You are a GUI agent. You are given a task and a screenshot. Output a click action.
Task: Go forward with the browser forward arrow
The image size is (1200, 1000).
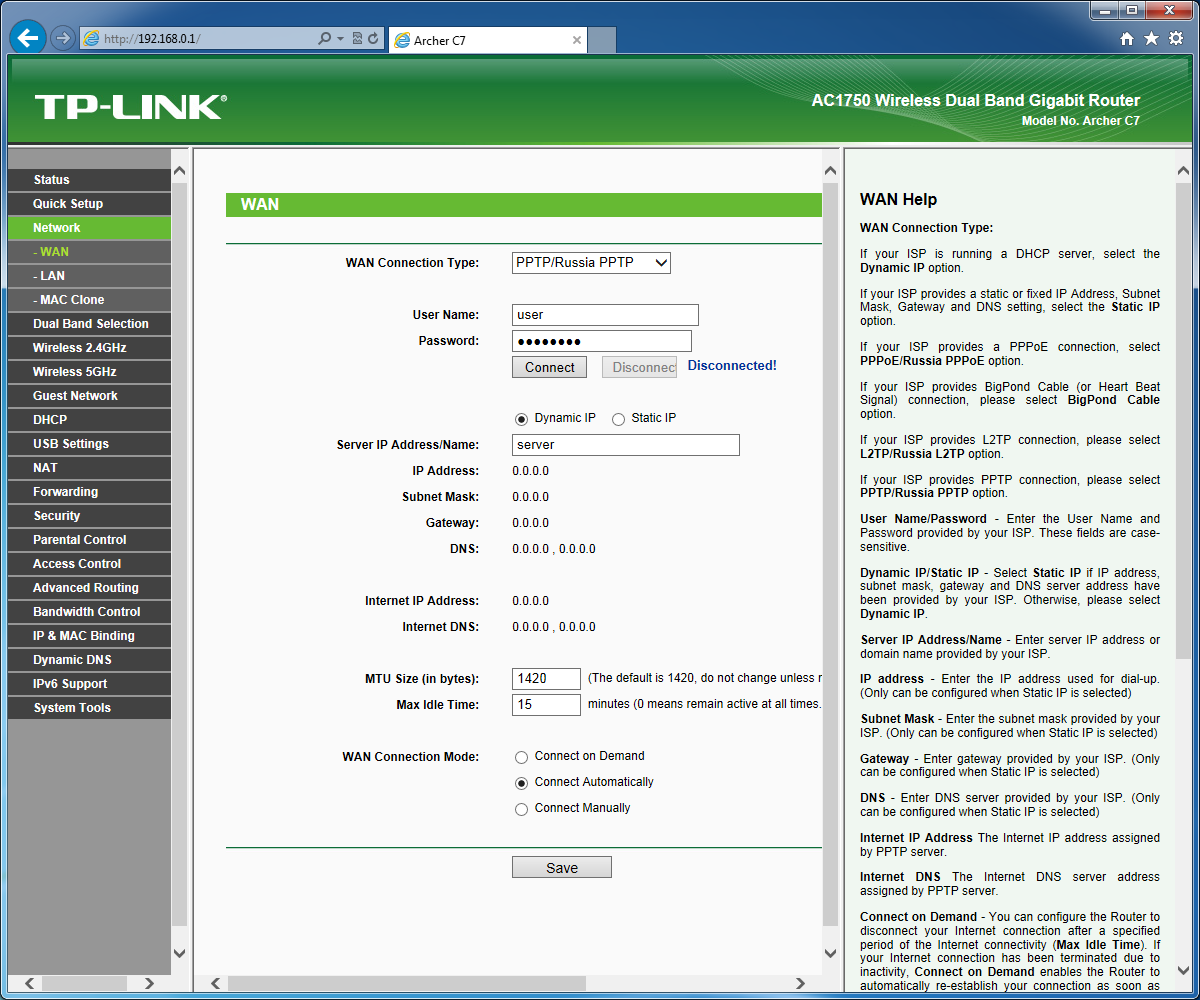pos(63,39)
